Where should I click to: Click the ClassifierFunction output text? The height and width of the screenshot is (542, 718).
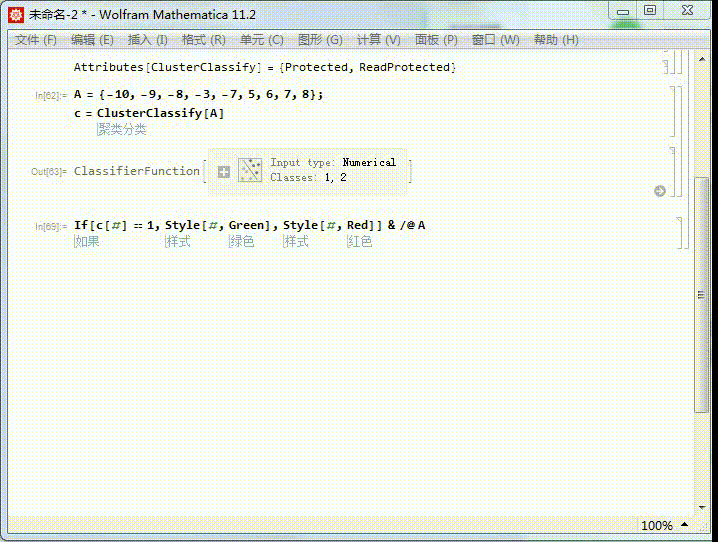click(137, 171)
